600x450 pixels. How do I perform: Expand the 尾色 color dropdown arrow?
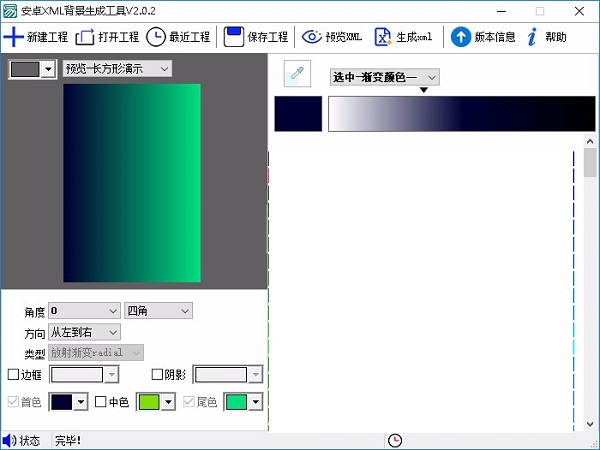coord(256,402)
